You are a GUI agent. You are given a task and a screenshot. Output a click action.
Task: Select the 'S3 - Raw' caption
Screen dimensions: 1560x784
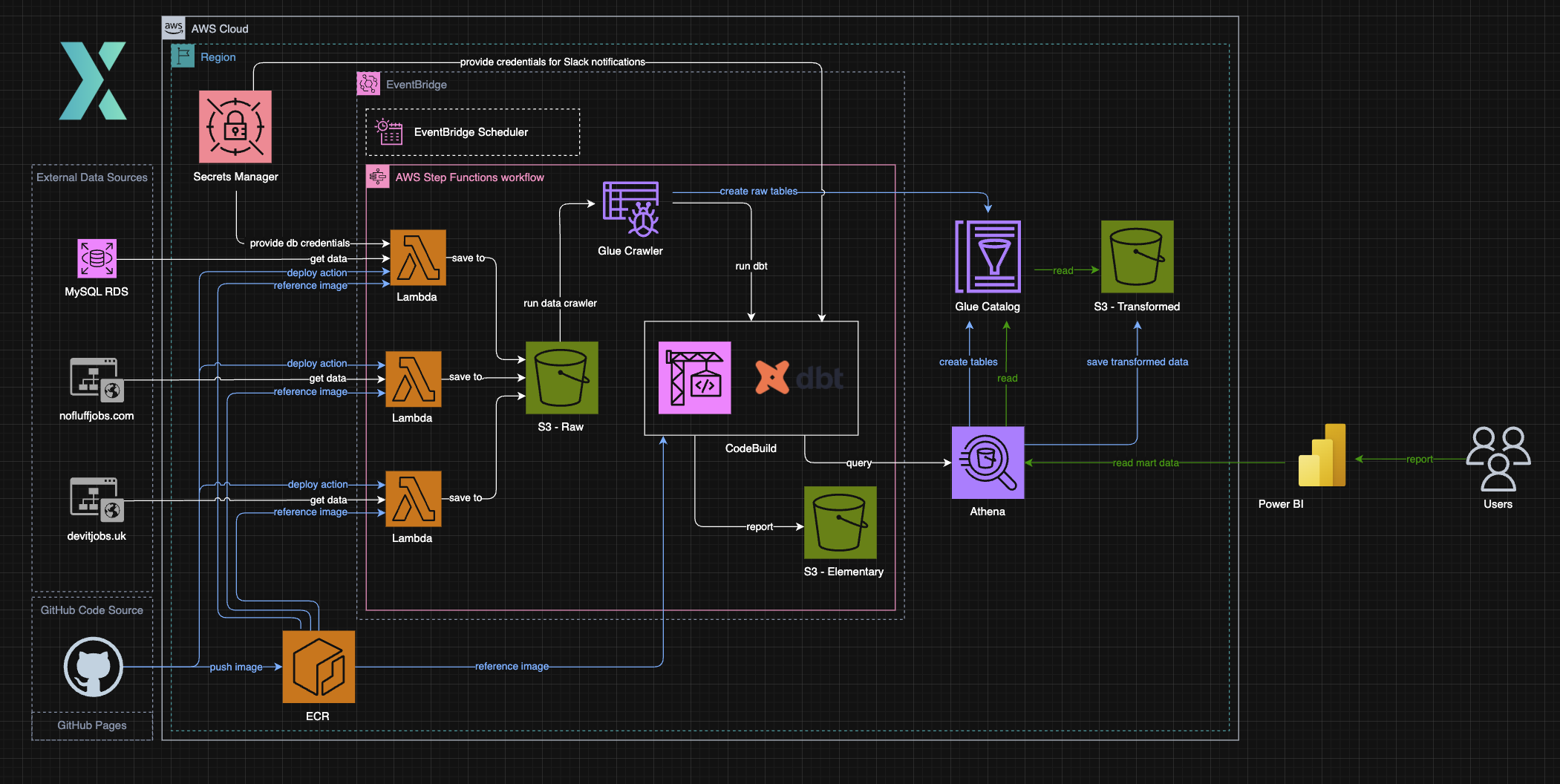(x=561, y=427)
